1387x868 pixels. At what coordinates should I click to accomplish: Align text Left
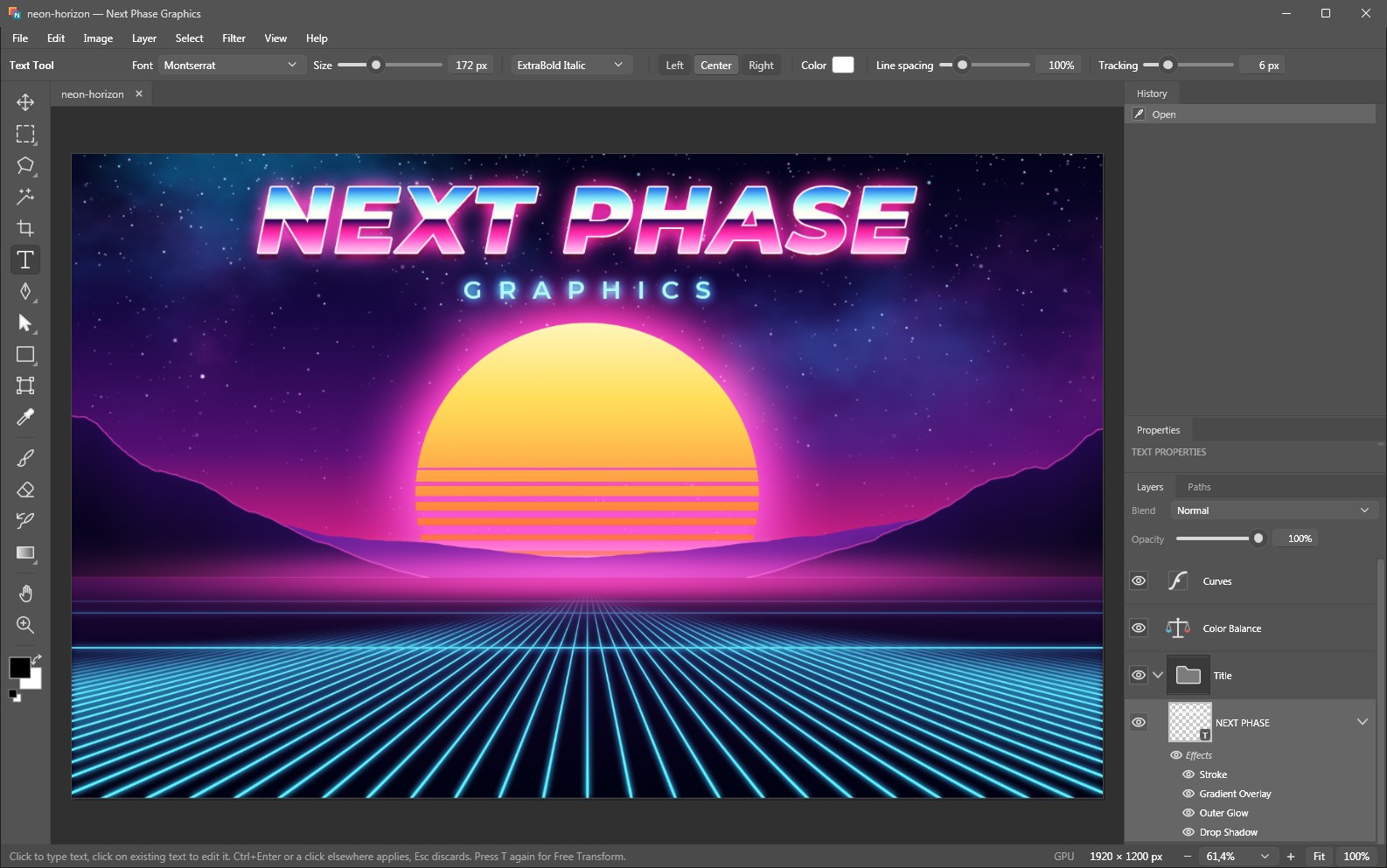pyautogui.click(x=674, y=66)
